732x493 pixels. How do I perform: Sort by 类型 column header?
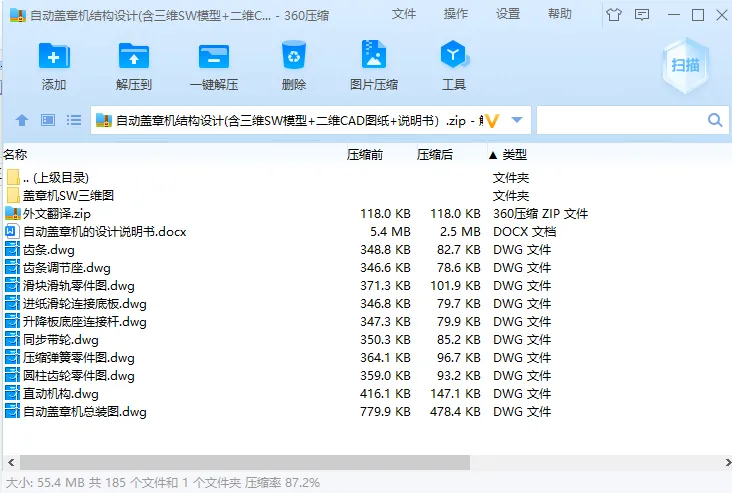click(514, 155)
